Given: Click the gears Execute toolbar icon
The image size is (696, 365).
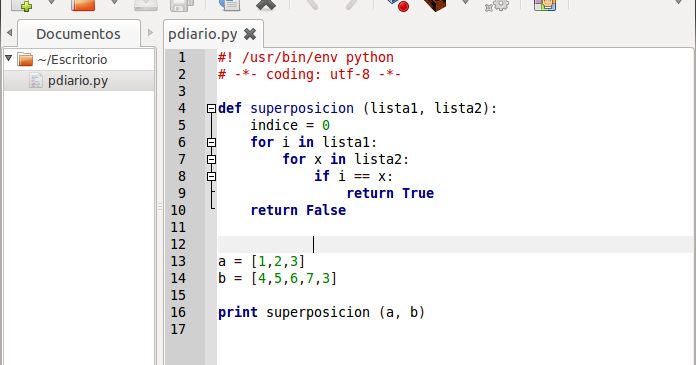Looking at the screenshot, I should [497, 5].
